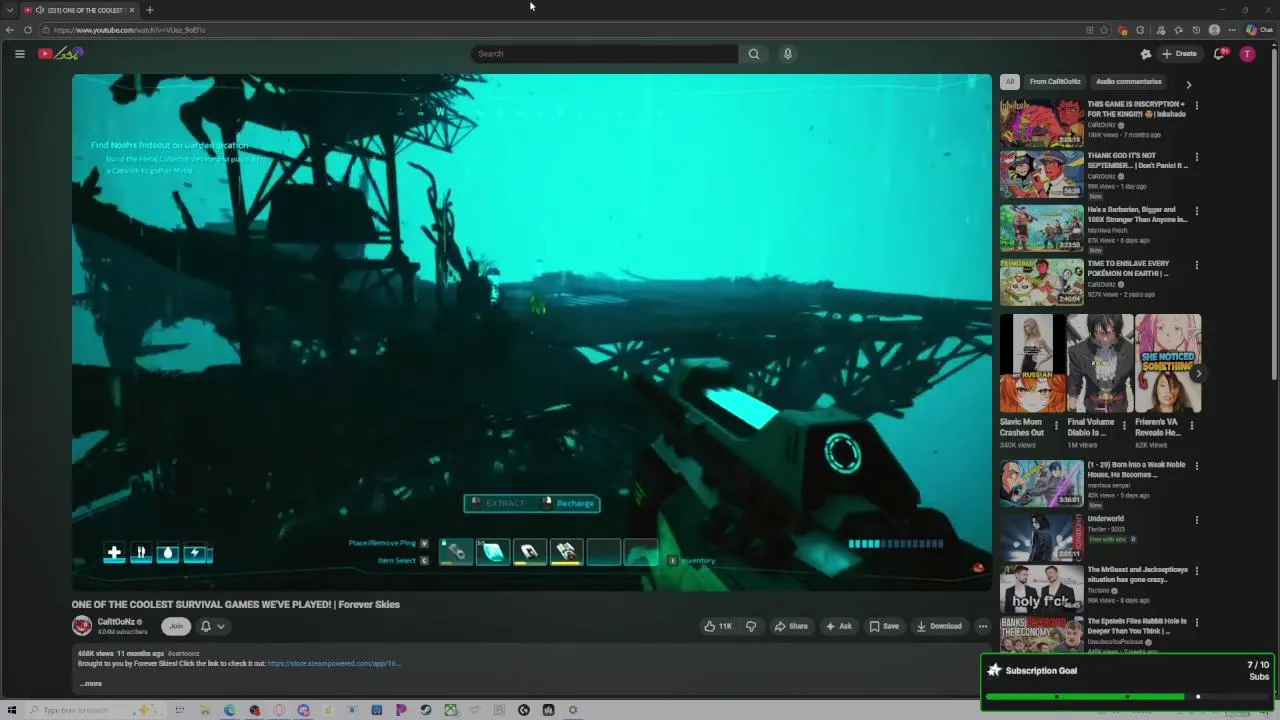The image size is (1280, 720).
Task: Join the CaRtOoNz channel membership
Action: tap(176, 626)
